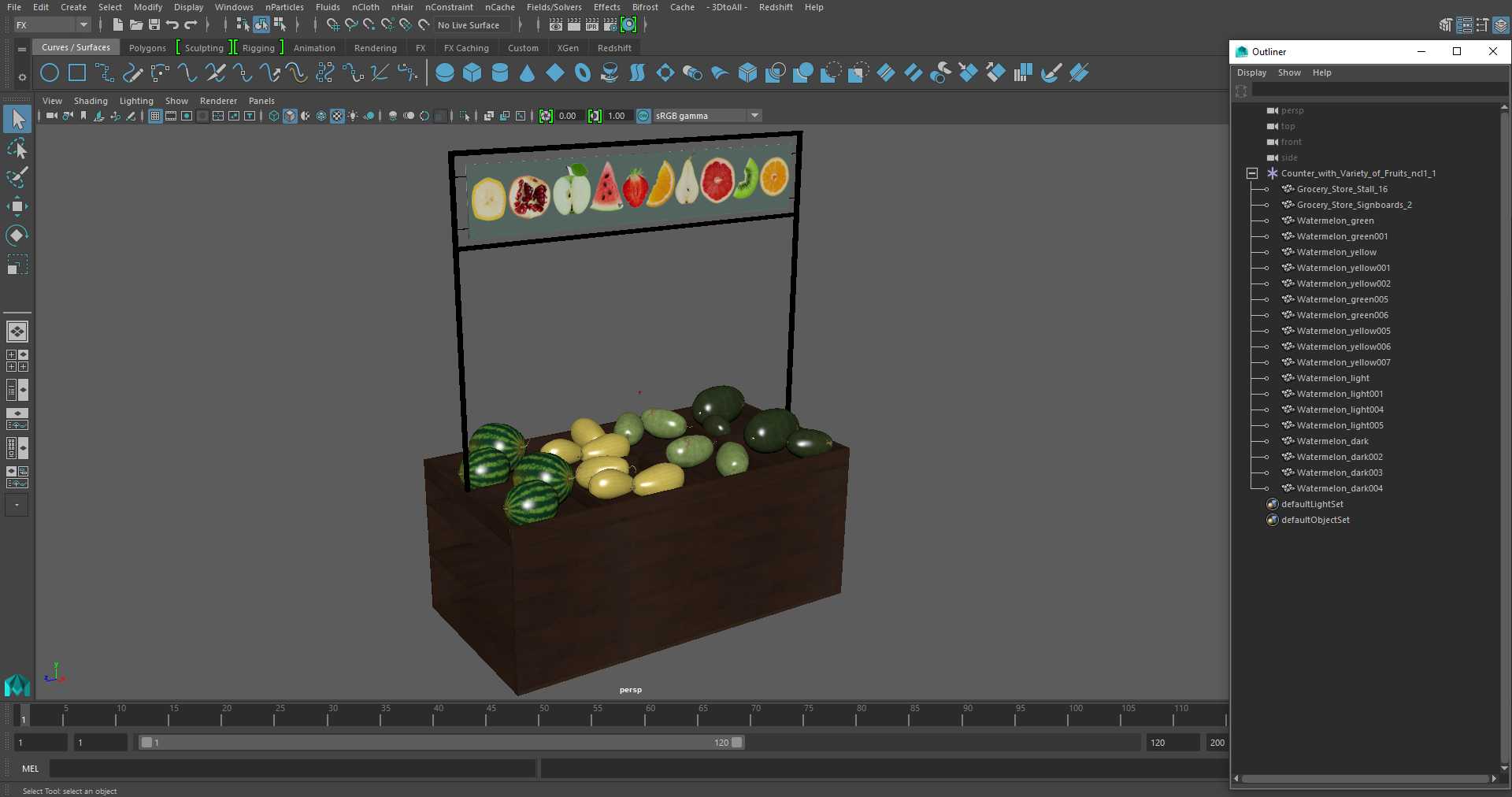Create a NURBS Cone from the shelf
The width and height of the screenshot is (1512, 797).
(528, 73)
